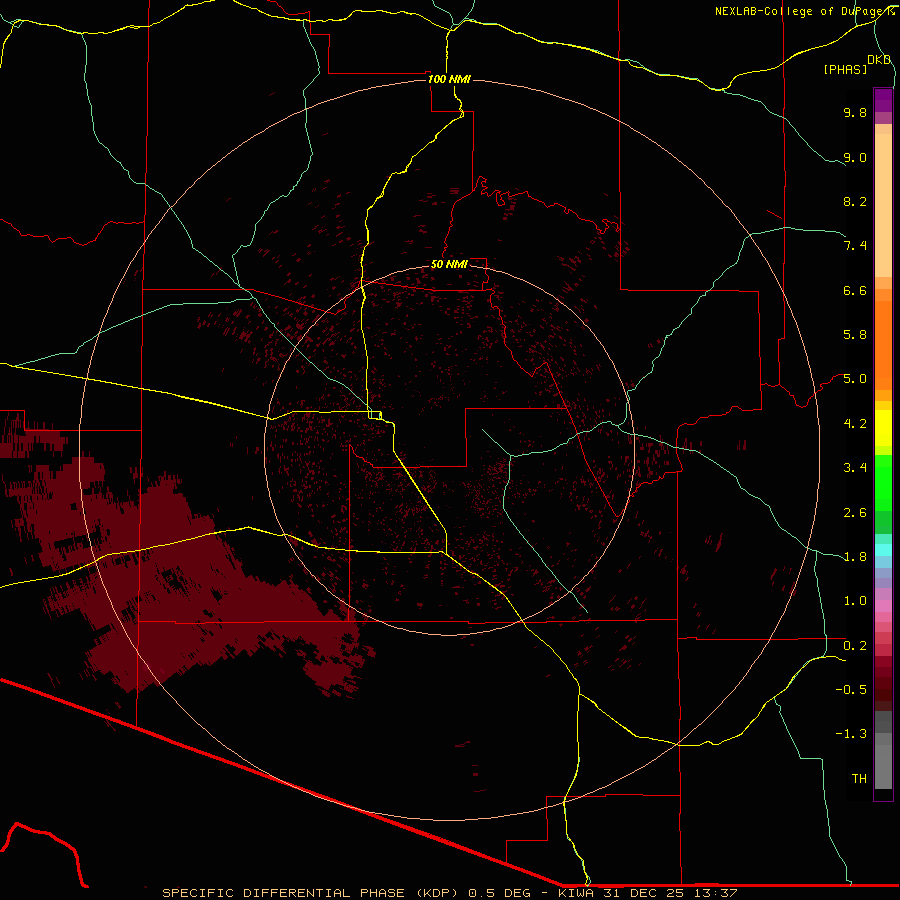The image size is (900, 900).
Task: Click the 13:37 timestamp
Action: click(717, 893)
